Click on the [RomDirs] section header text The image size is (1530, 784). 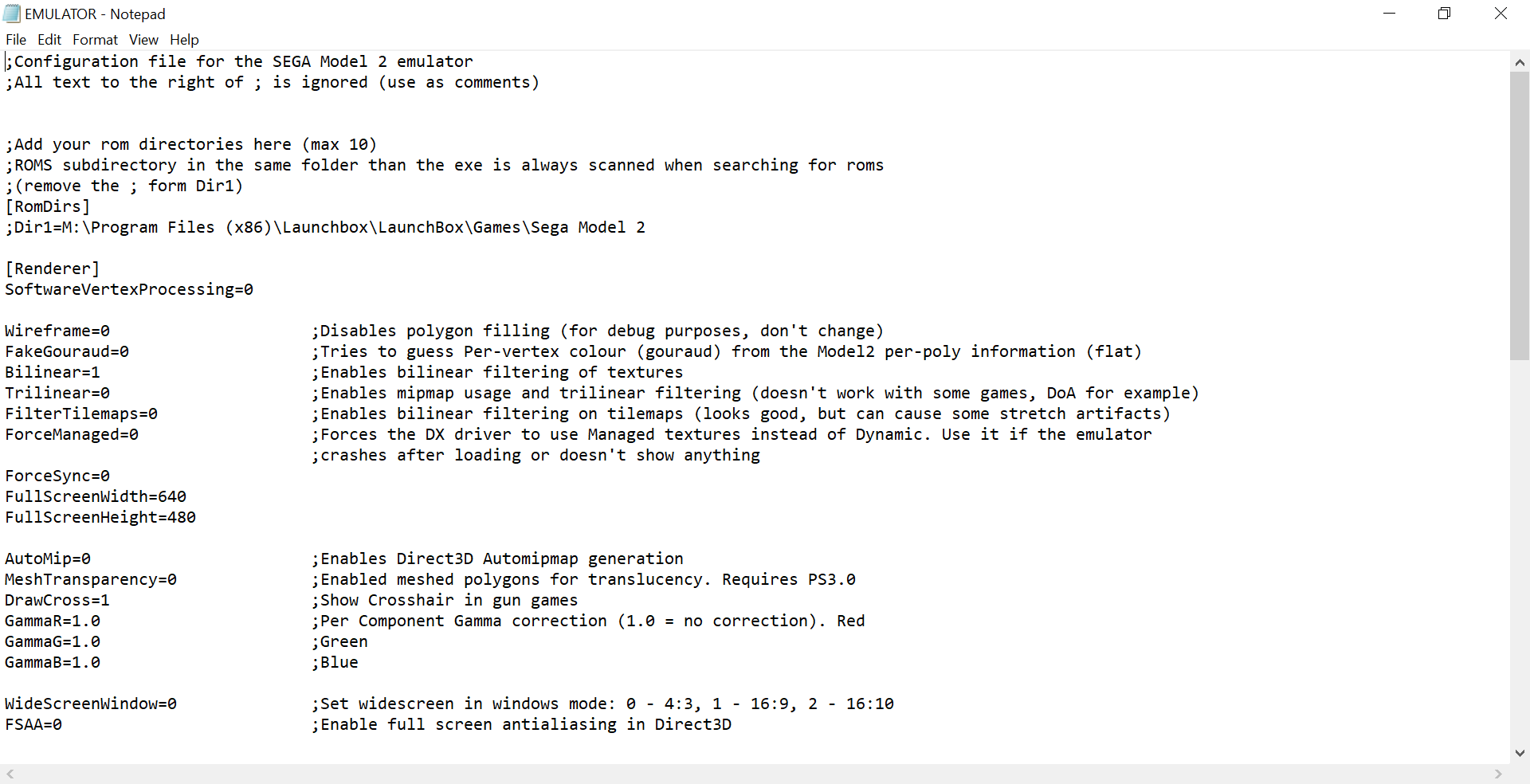coord(48,206)
